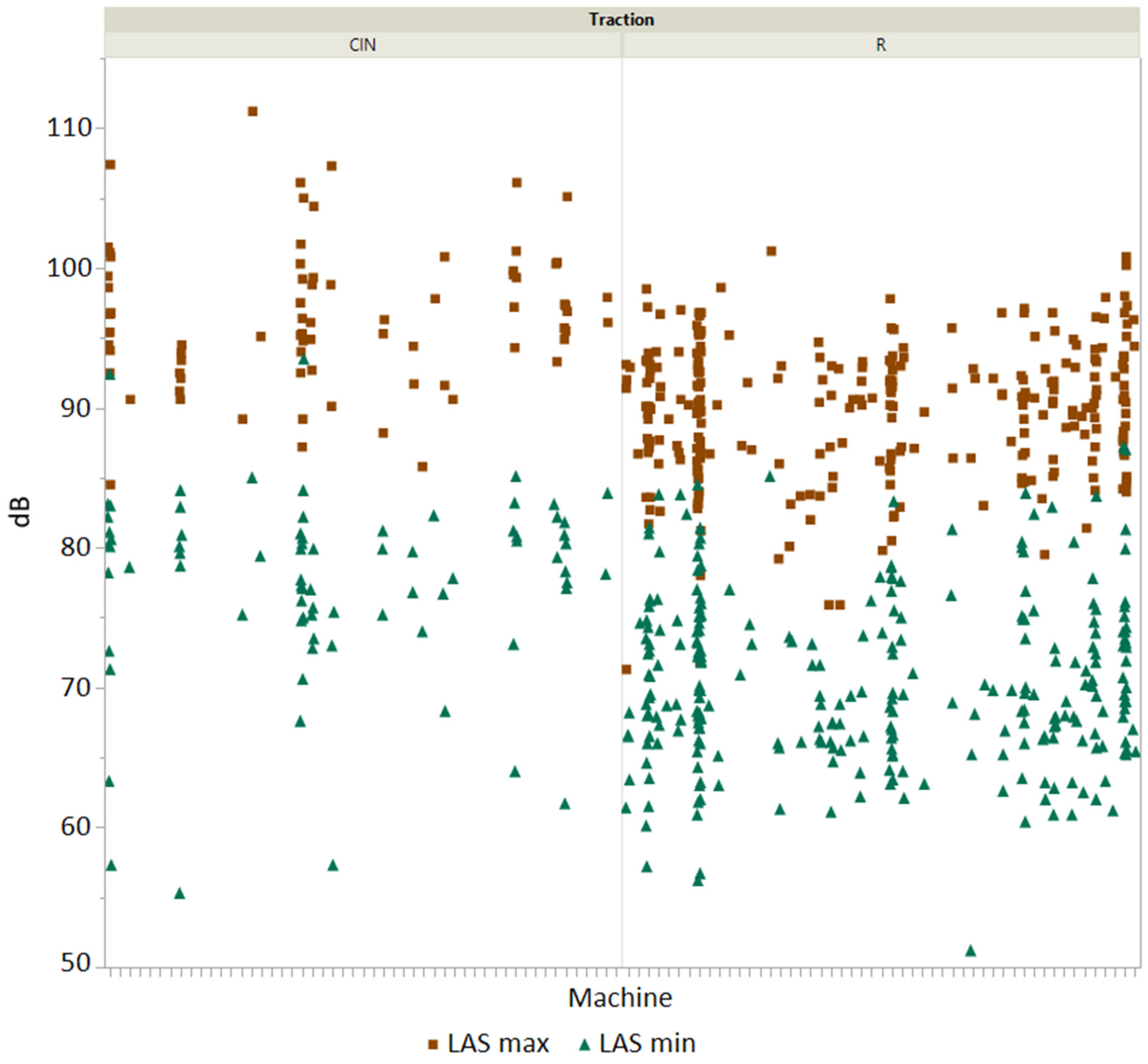
Task: Select the CIN panel header
Action: (x=362, y=45)
